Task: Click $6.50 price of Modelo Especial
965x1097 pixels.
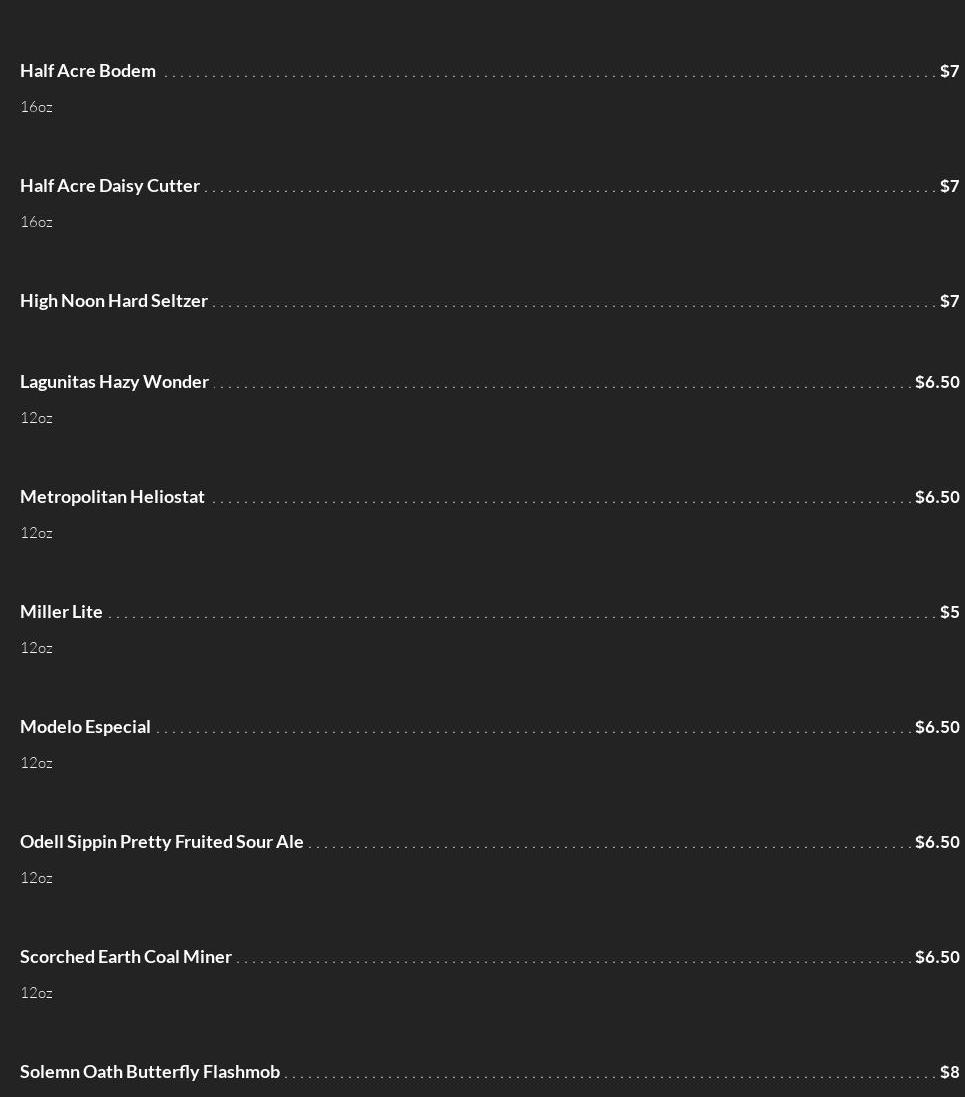Action: tap(937, 727)
